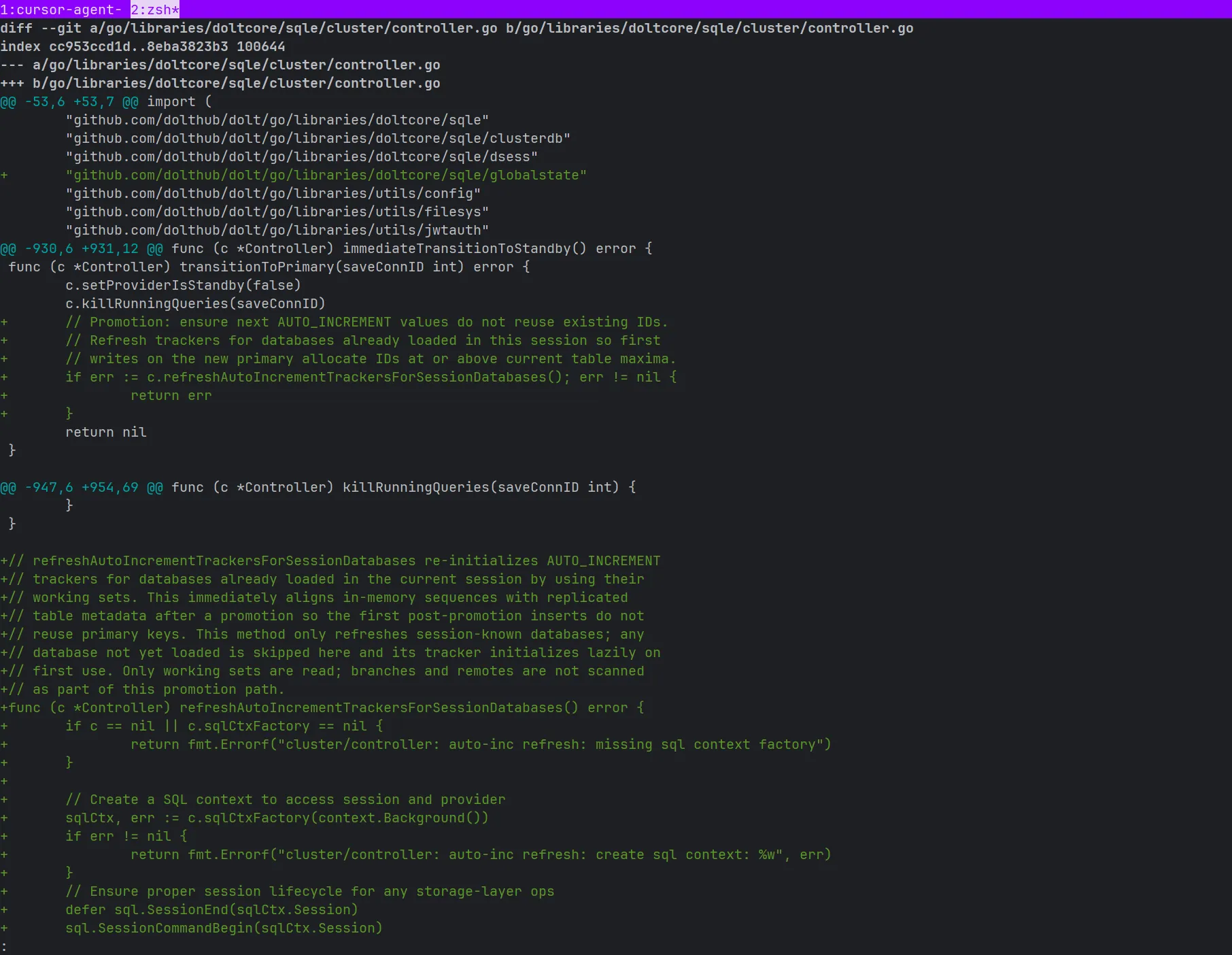Viewport: 1232px width, 955px height.
Task: Click the c.setProviderIsStandby(false) line
Action: point(183,285)
